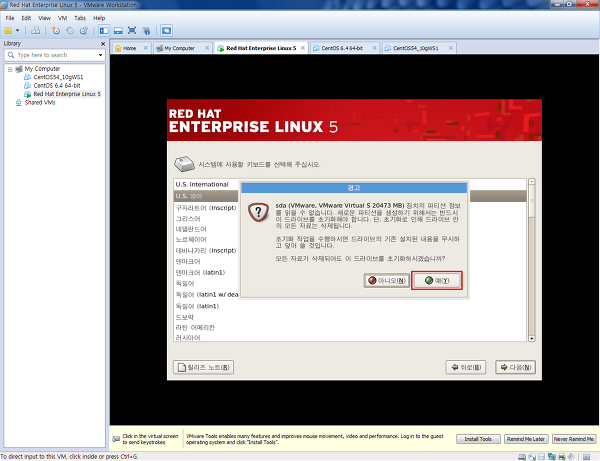Toggle the Show Library sidebar icon
This screenshot has width=600, height=461.
[x=104, y=30]
